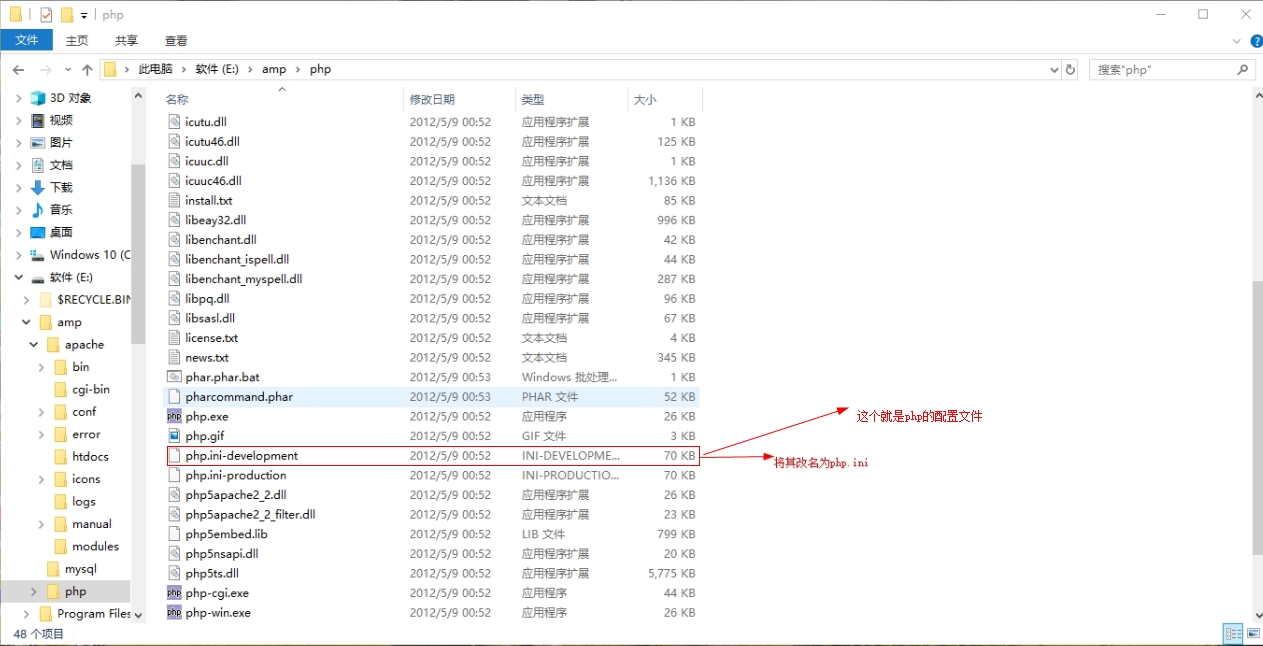Select the 下载 sidebar folder
1263x646 pixels.
coord(61,187)
